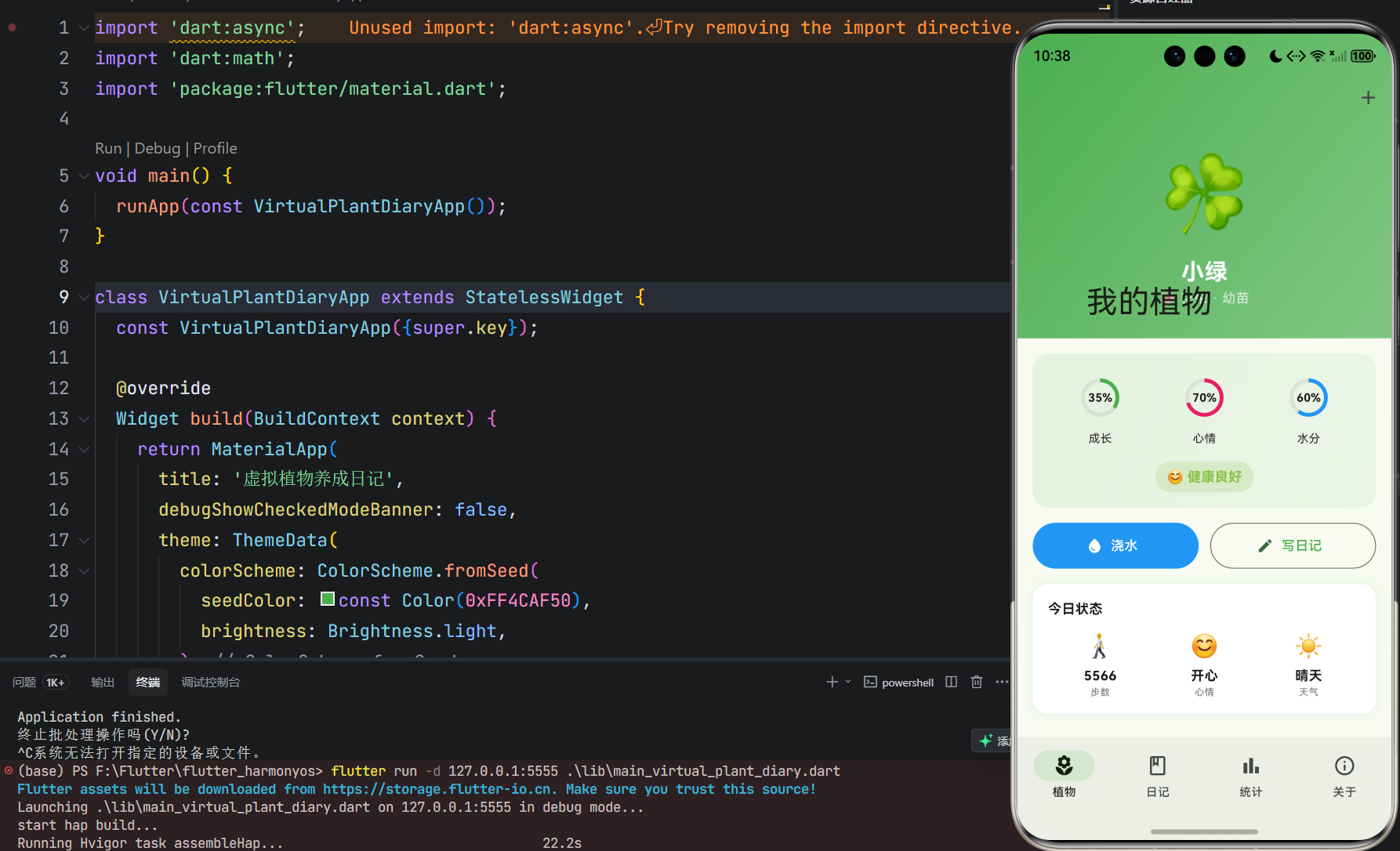Viewport: 1400px width, 851px height.
Task: Open the 调试控制台 debug console tab
Action: [x=211, y=683]
